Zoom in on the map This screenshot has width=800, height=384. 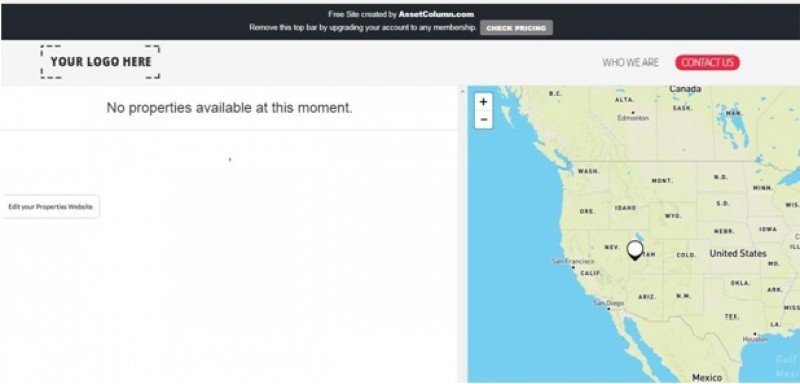tap(483, 101)
